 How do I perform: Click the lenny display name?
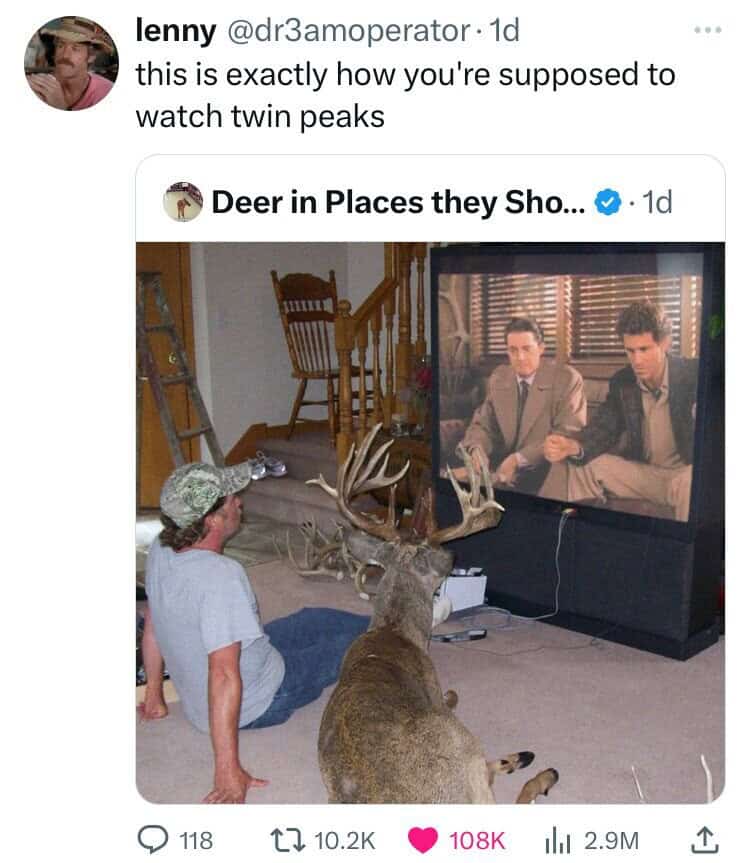[176, 30]
